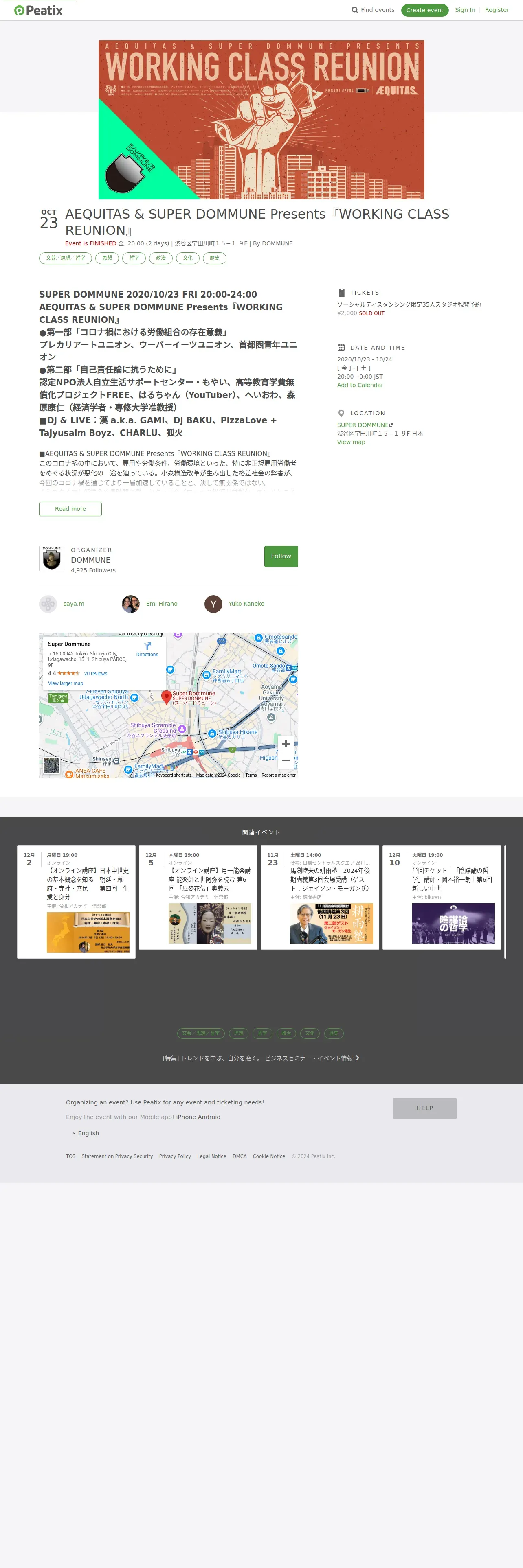Click the Directions icon on map
This screenshot has height=1568, width=523.
tap(147, 646)
